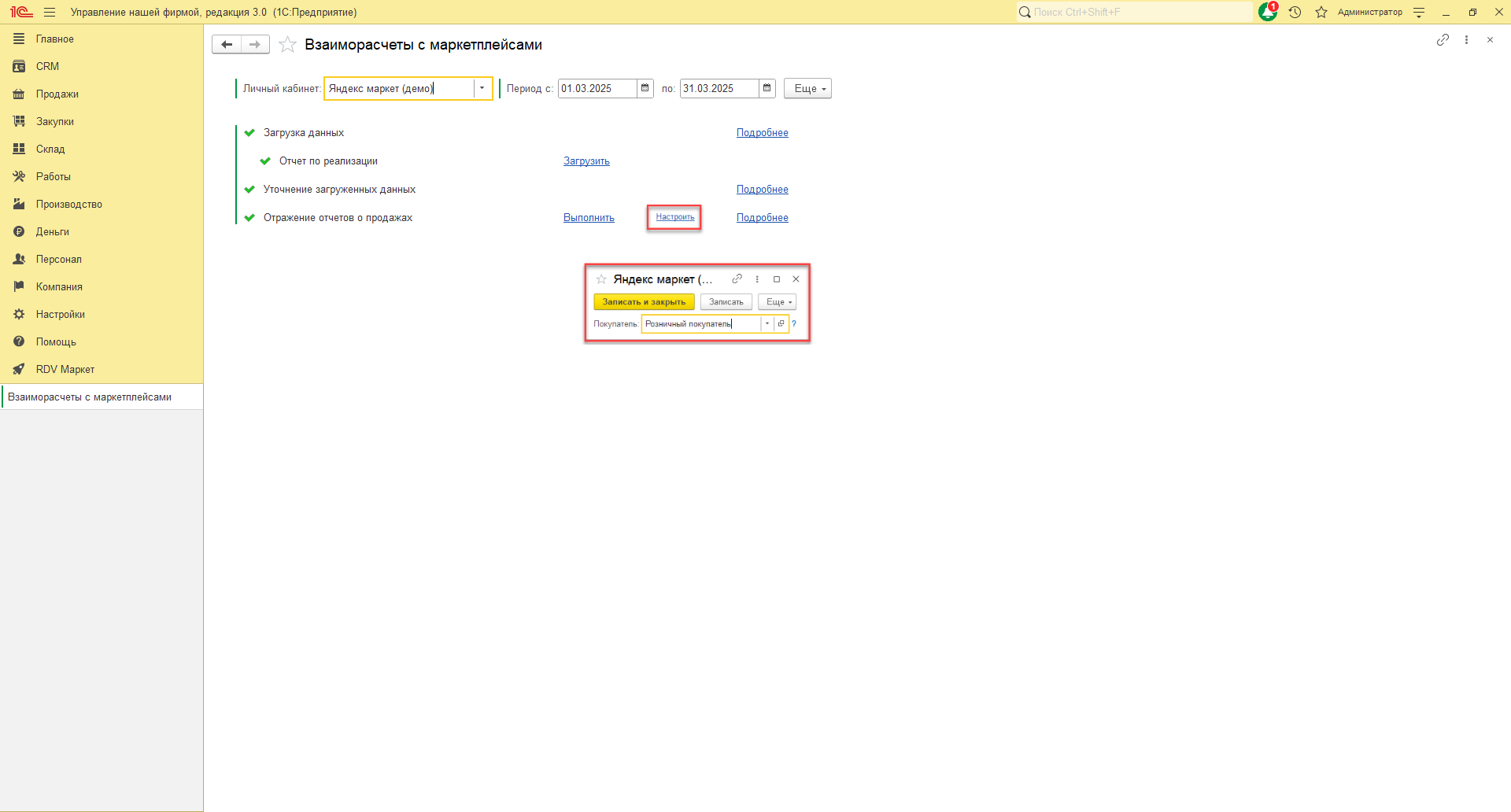
Task: Open calendar picker for period end date
Action: tap(767, 88)
